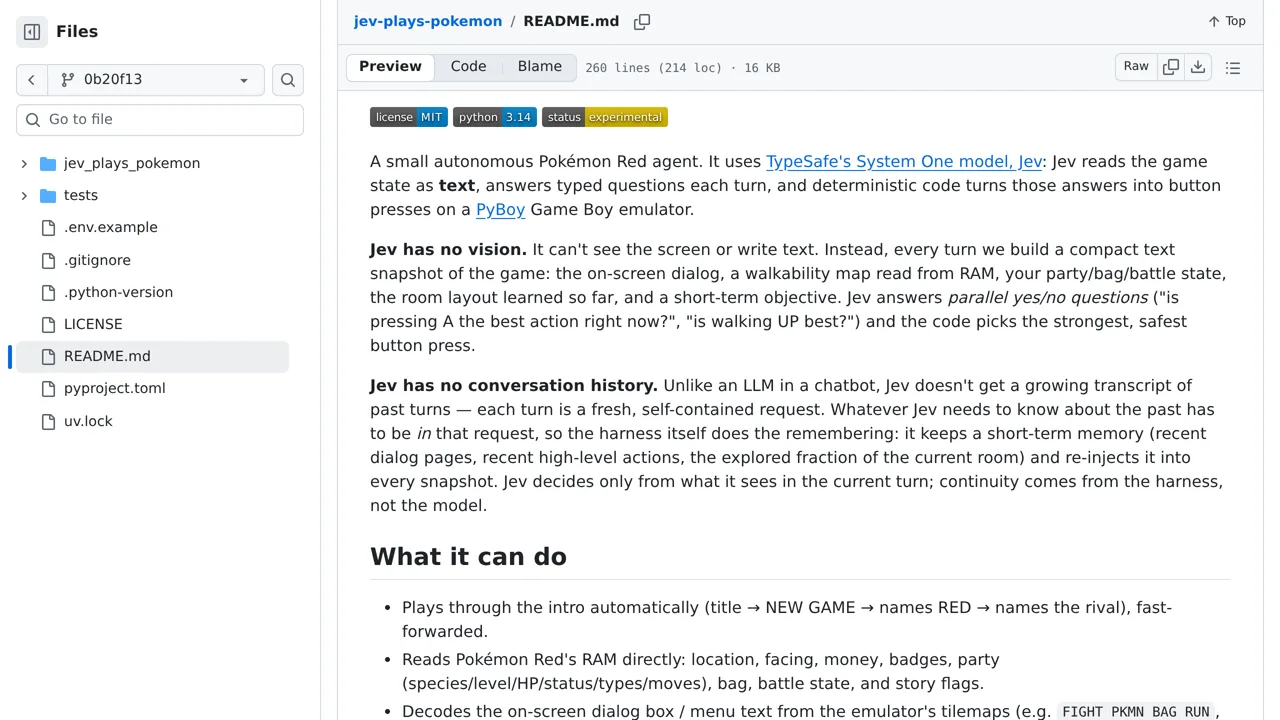The image size is (1280, 720).
Task: Open the 0b20f13 branch selector dropdown
Action: [156, 80]
